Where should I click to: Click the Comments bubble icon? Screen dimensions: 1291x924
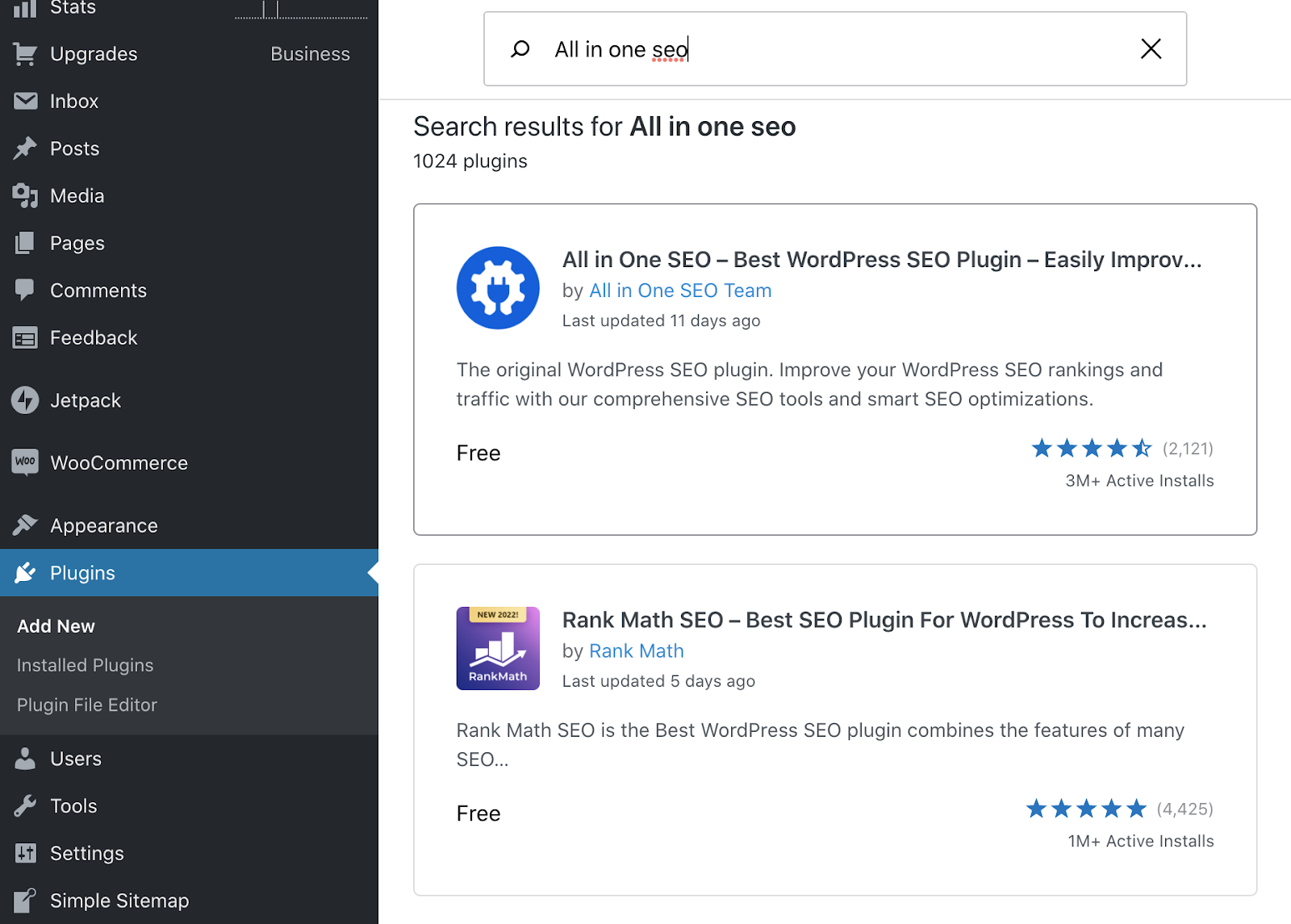25,290
